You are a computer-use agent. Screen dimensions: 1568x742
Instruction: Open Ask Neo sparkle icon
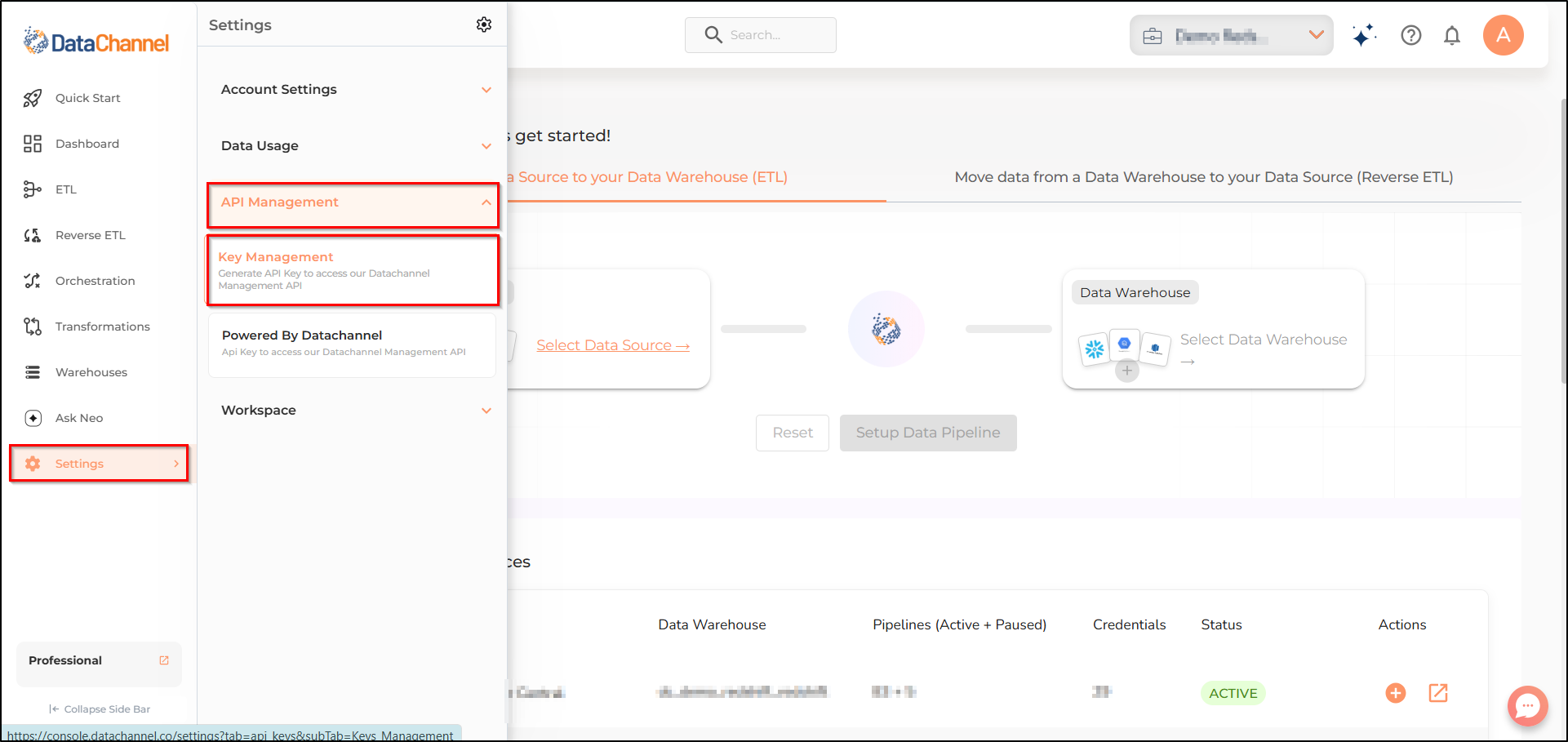click(33, 418)
